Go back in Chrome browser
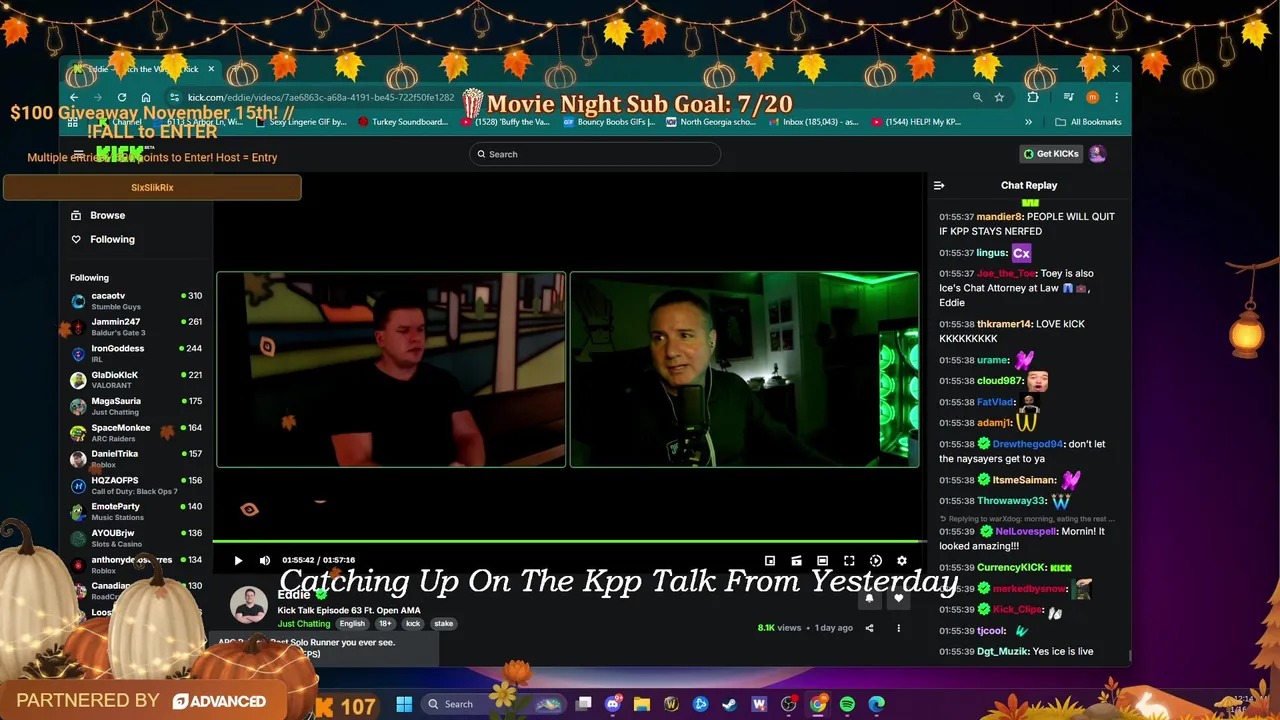This screenshot has width=1280, height=720. tap(74, 98)
